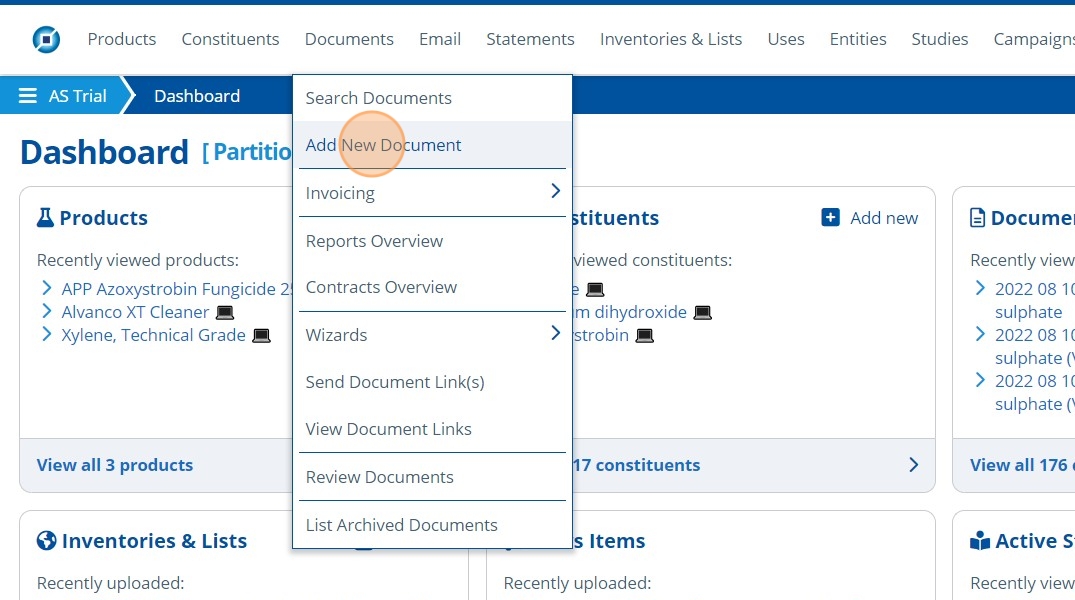Select Wizards menu entry
Screen dimensions: 1075x600
(433, 335)
